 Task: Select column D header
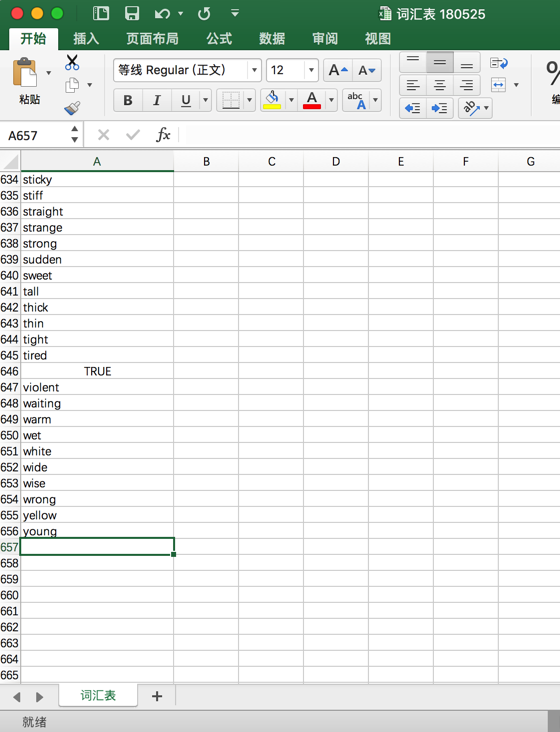336,162
